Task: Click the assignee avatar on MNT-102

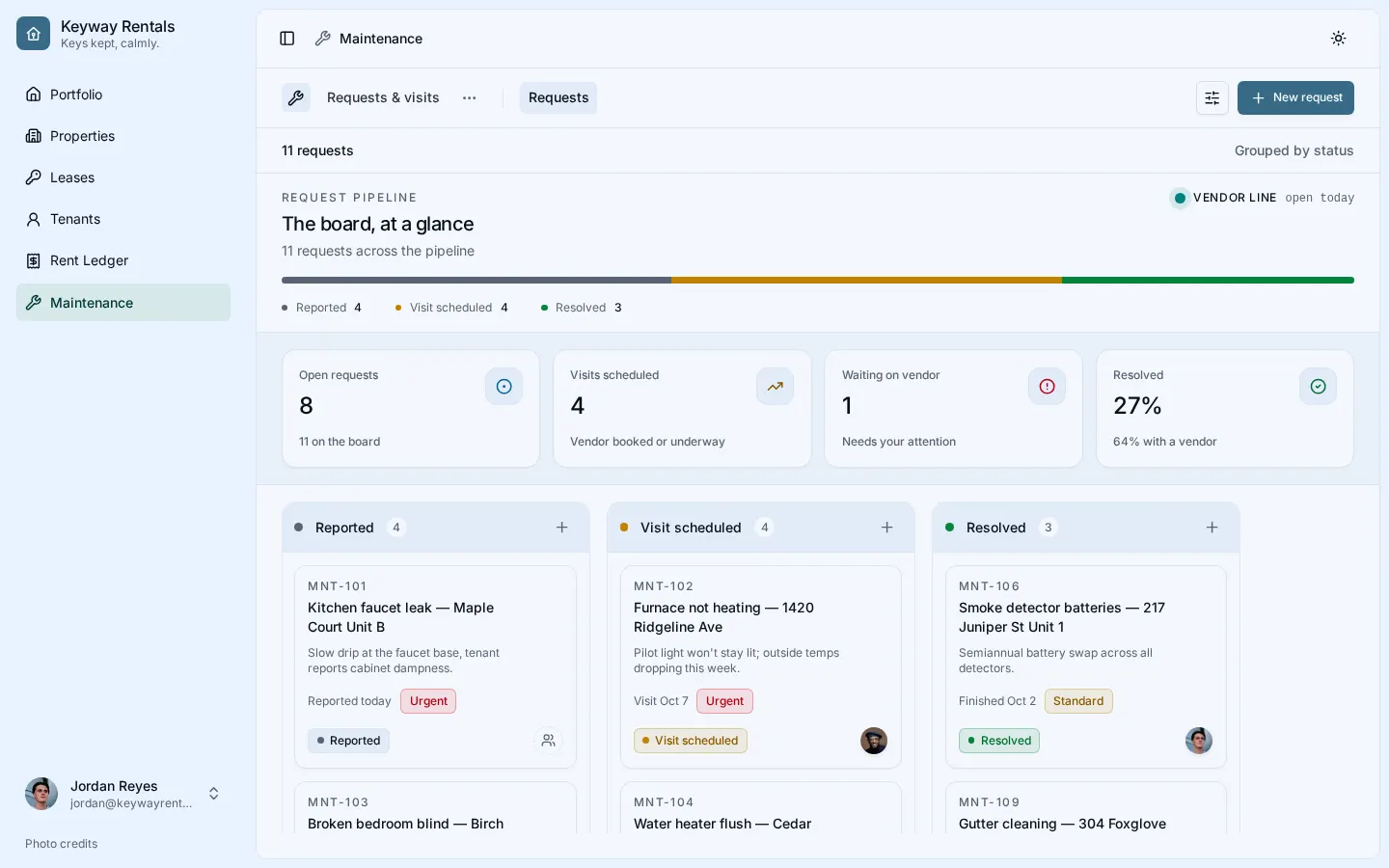Action: coord(874,741)
